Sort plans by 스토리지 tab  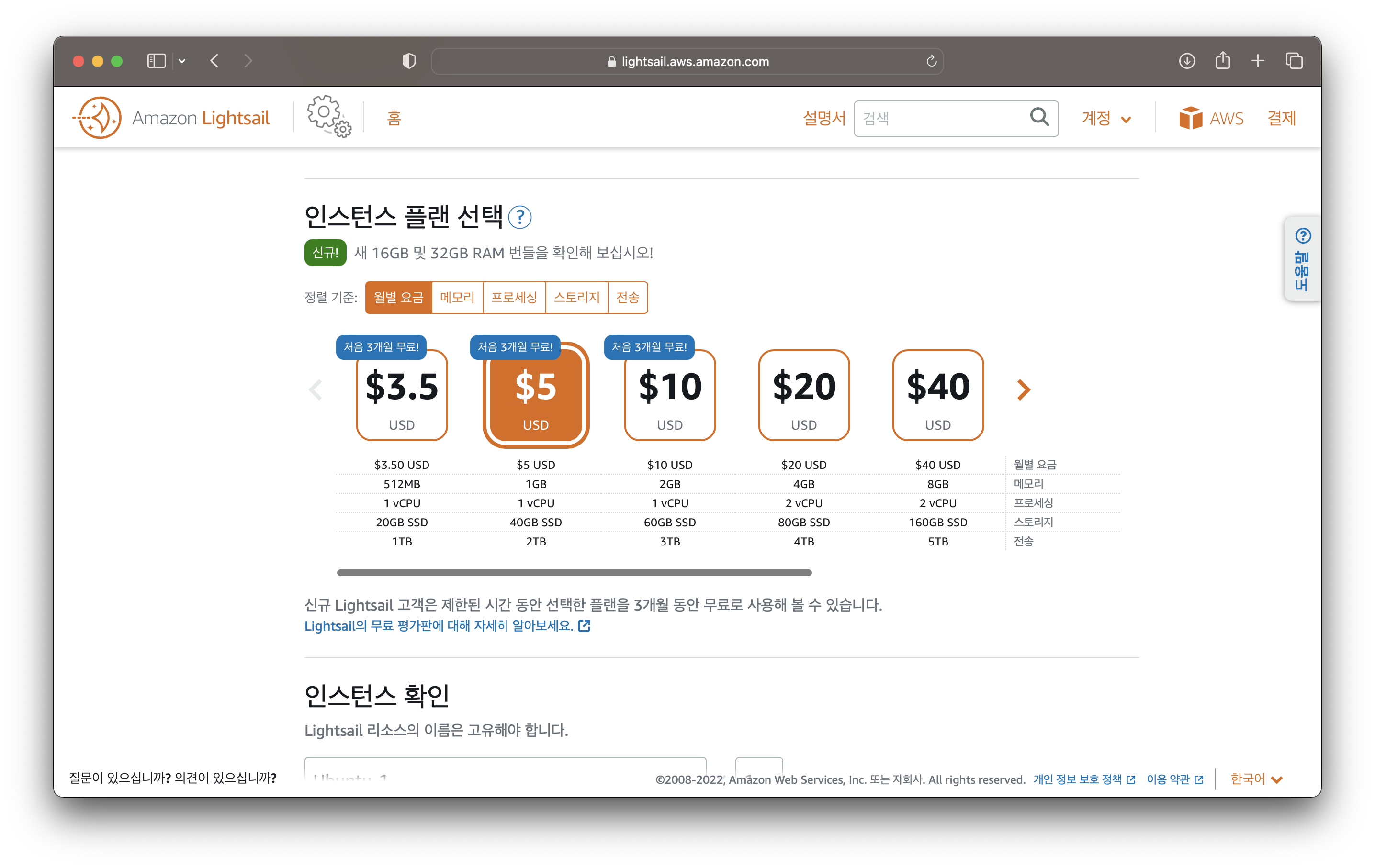pos(577,297)
